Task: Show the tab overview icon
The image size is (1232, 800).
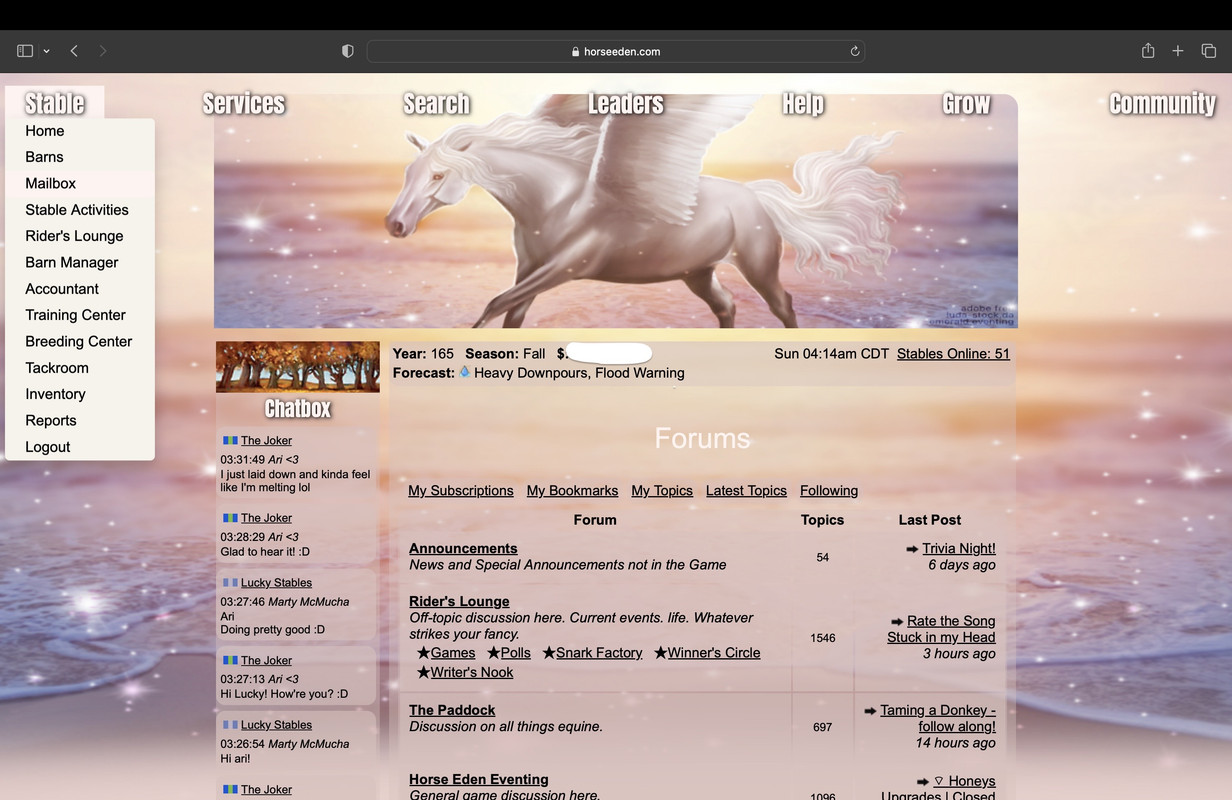Action: click(x=1208, y=51)
